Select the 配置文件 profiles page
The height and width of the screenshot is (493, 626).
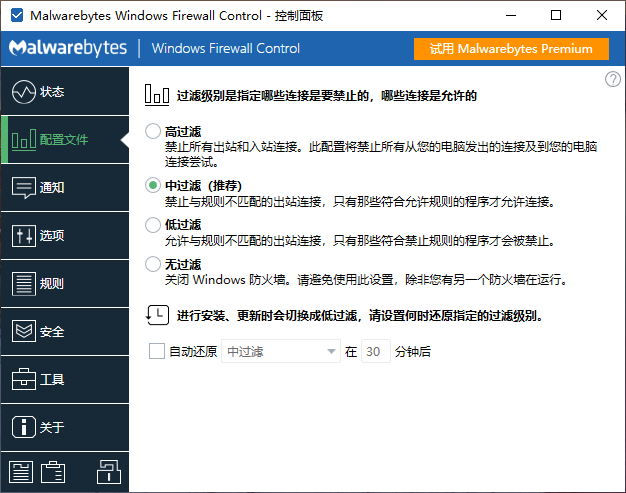pyautogui.click(x=65, y=140)
